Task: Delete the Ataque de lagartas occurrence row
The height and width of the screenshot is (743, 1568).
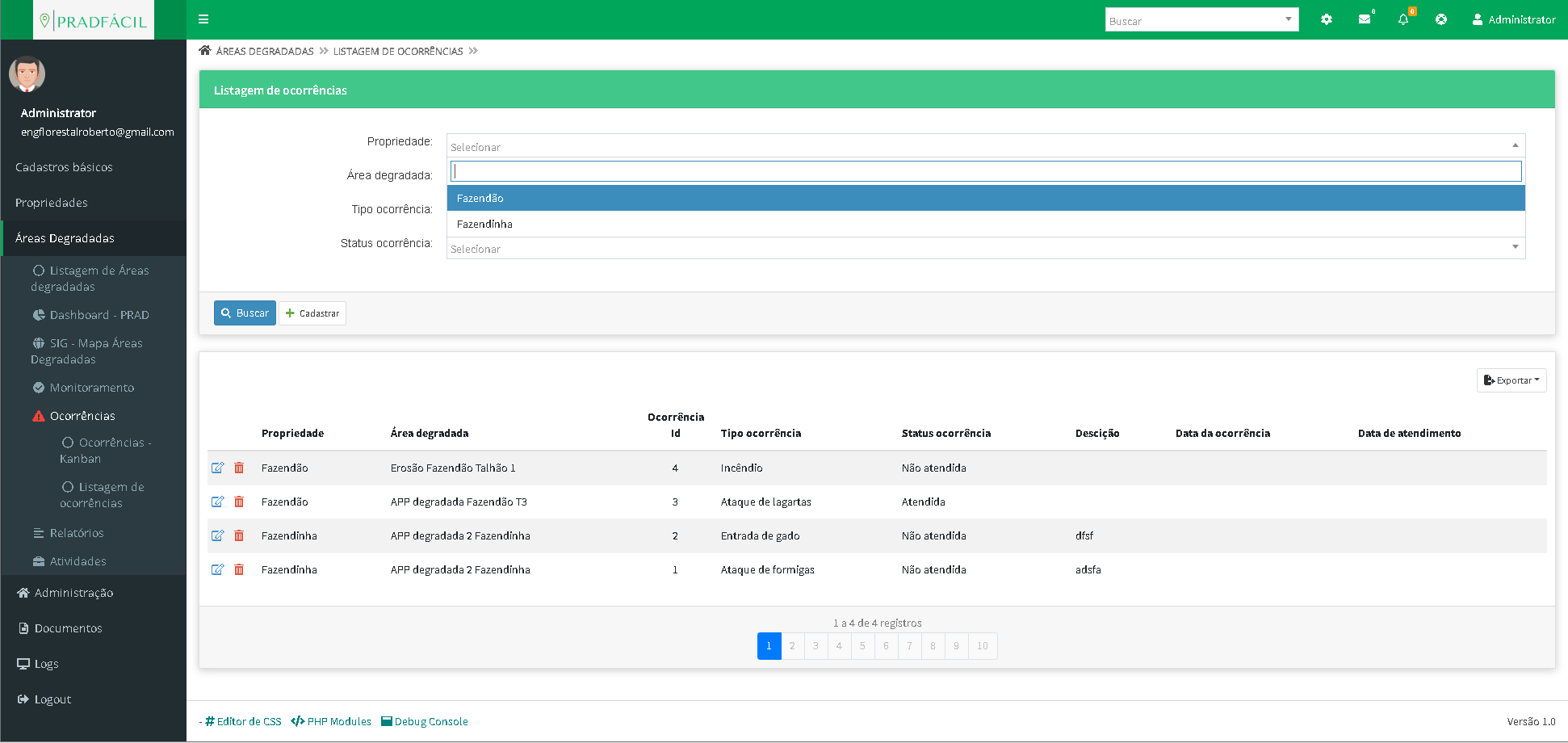Action: (239, 502)
